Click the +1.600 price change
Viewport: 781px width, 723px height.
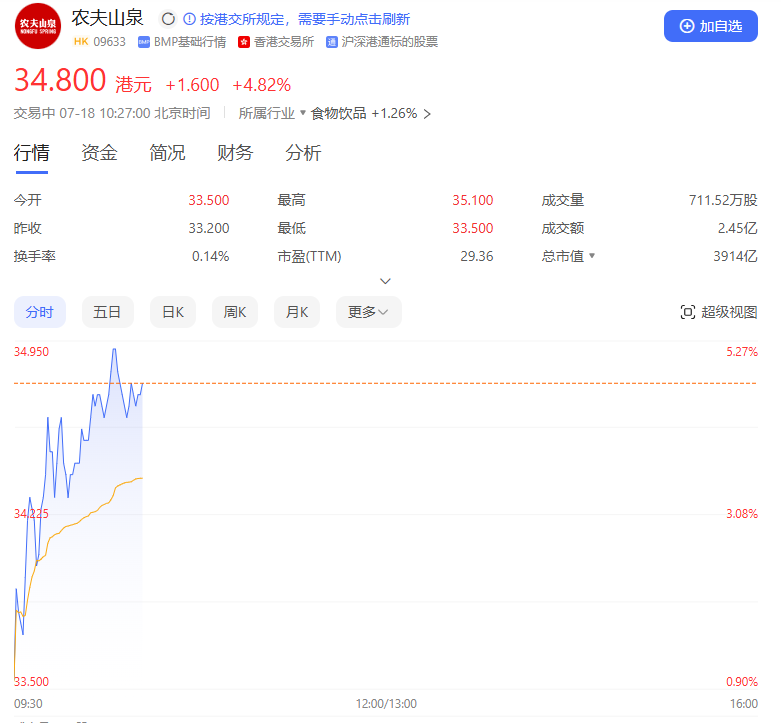192,85
